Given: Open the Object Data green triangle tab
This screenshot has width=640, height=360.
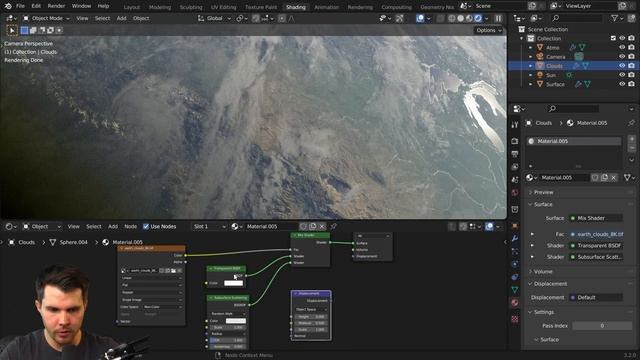Looking at the screenshot, I should pos(515,290).
